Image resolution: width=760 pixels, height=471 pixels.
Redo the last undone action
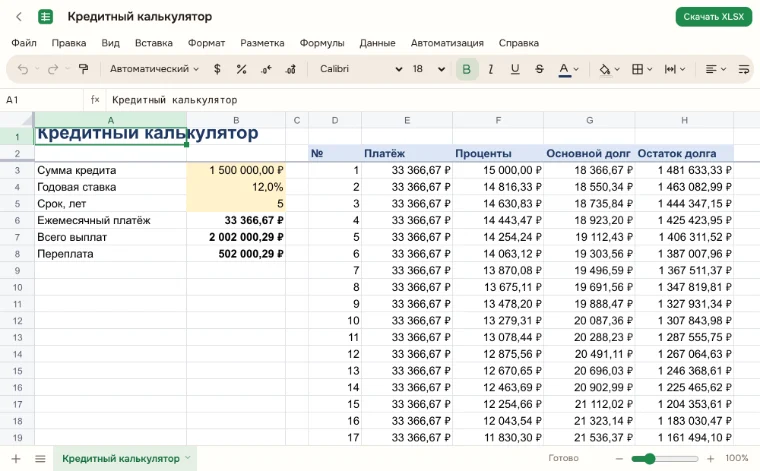click(x=52, y=69)
